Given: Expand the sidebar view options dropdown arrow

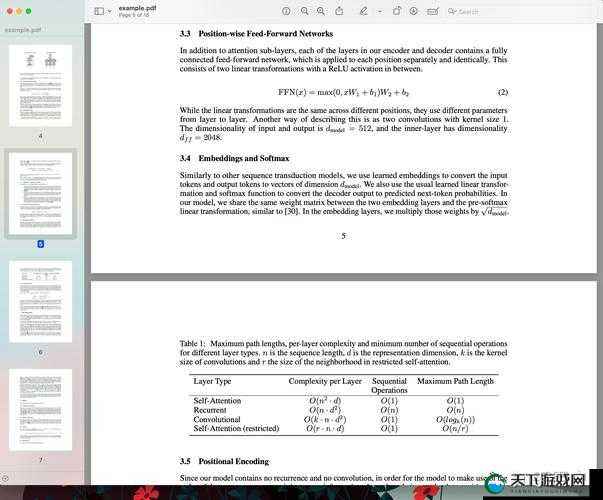Looking at the screenshot, I should (110, 11).
